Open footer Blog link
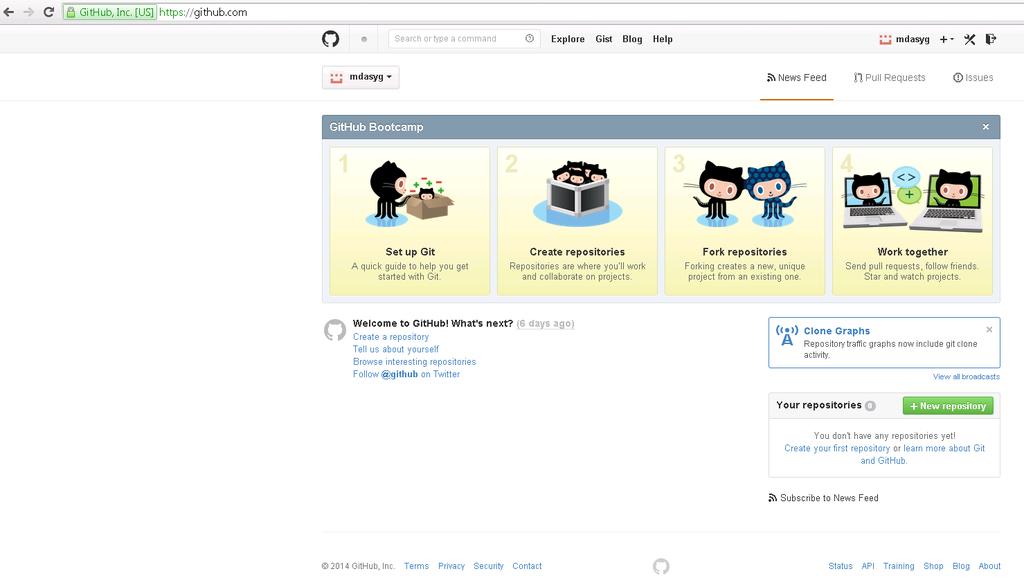 (x=961, y=566)
